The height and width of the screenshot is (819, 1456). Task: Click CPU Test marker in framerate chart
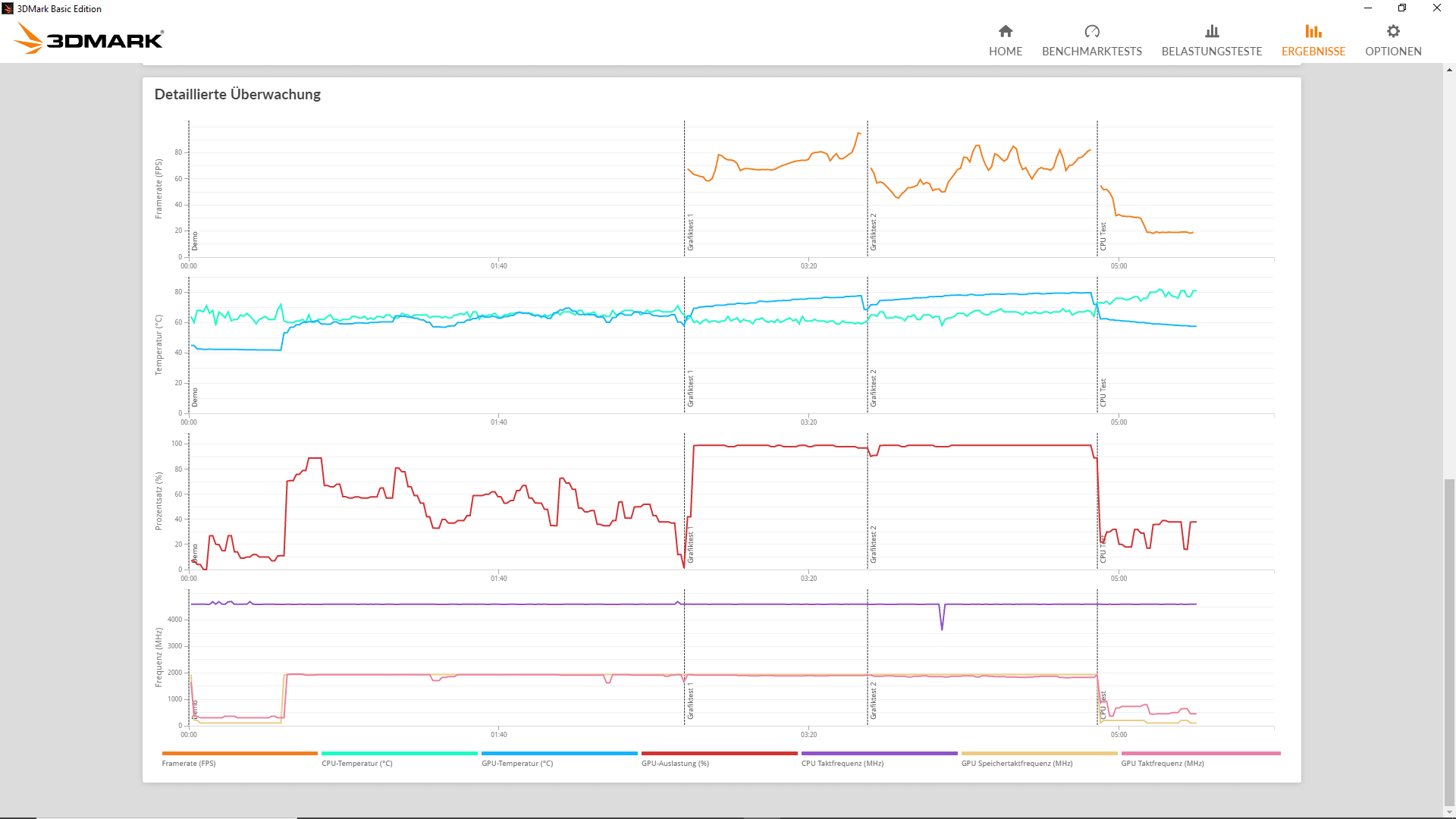(x=1103, y=237)
